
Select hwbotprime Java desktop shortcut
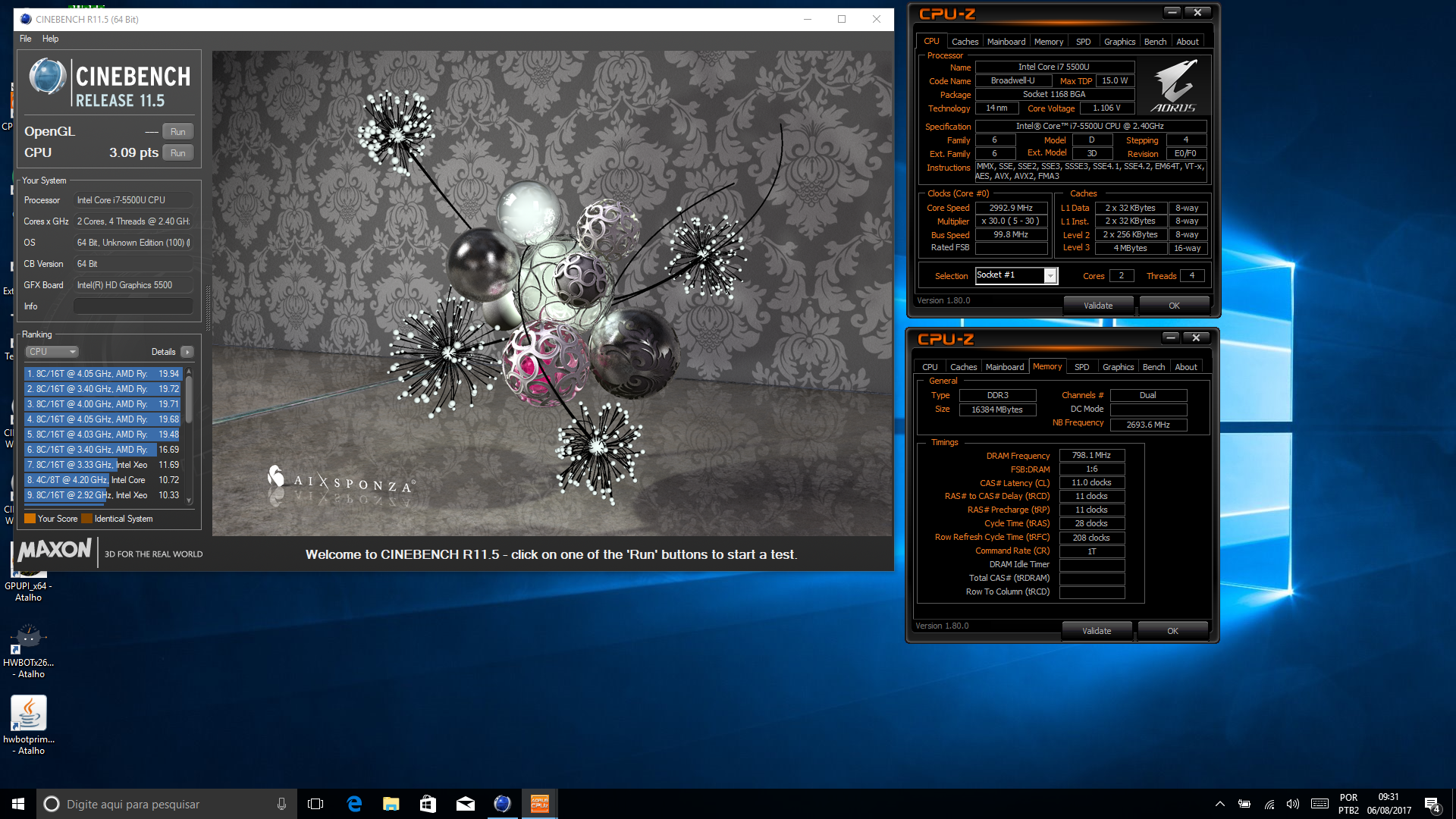coord(29,725)
